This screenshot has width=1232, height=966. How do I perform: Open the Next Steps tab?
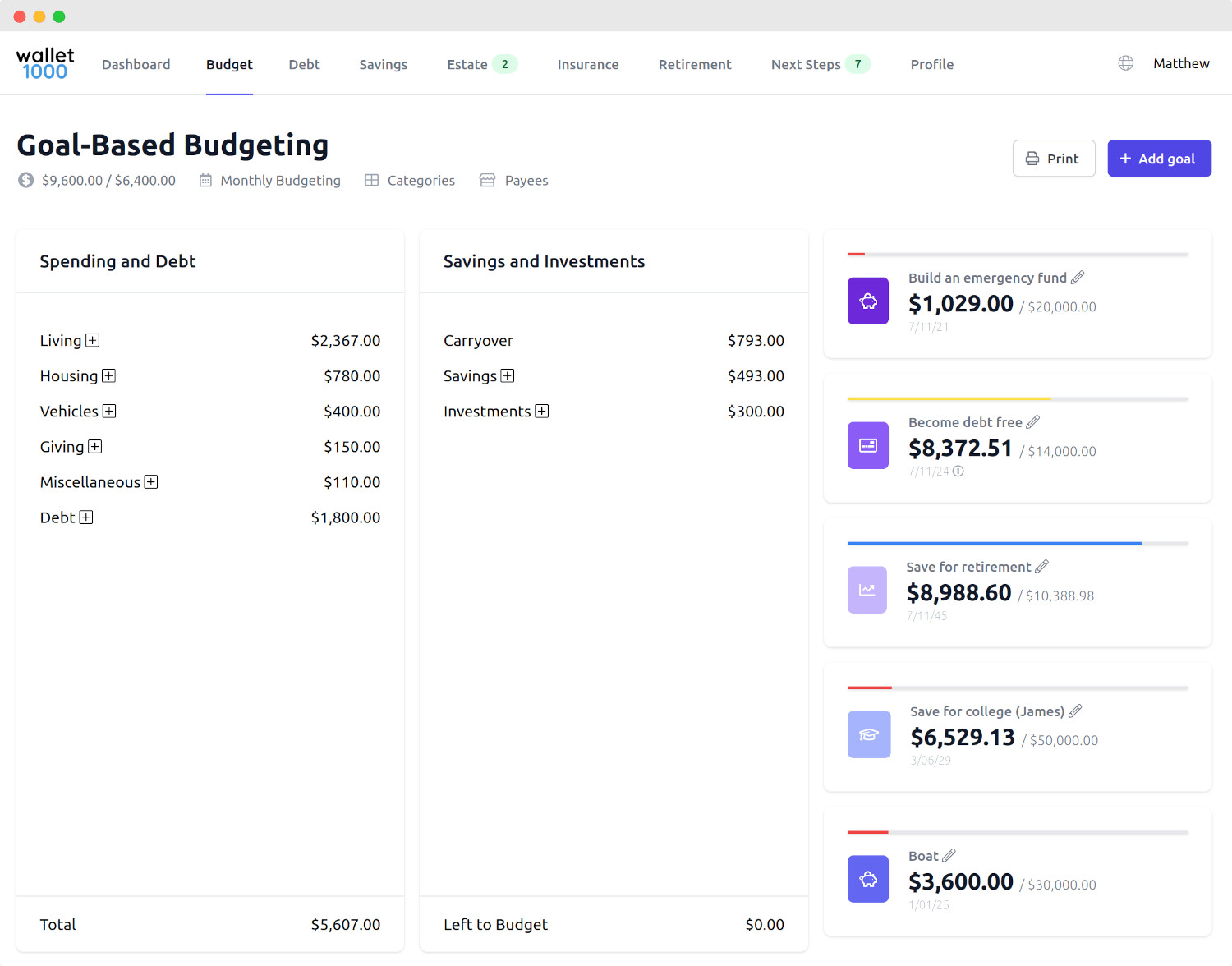tap(821, 64)
